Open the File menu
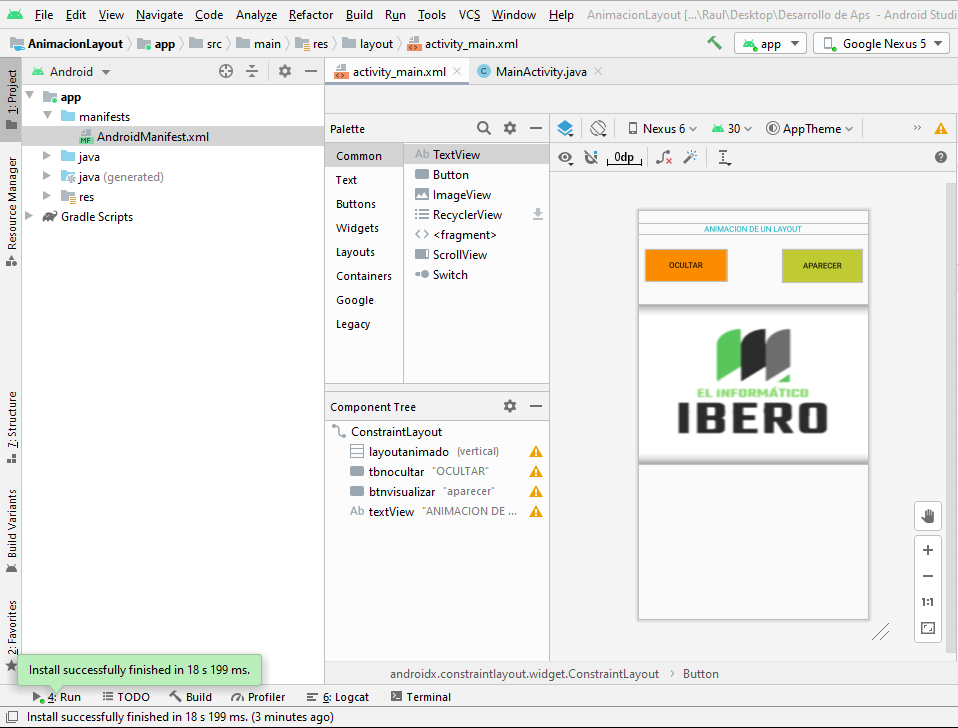 coord(43,15)
